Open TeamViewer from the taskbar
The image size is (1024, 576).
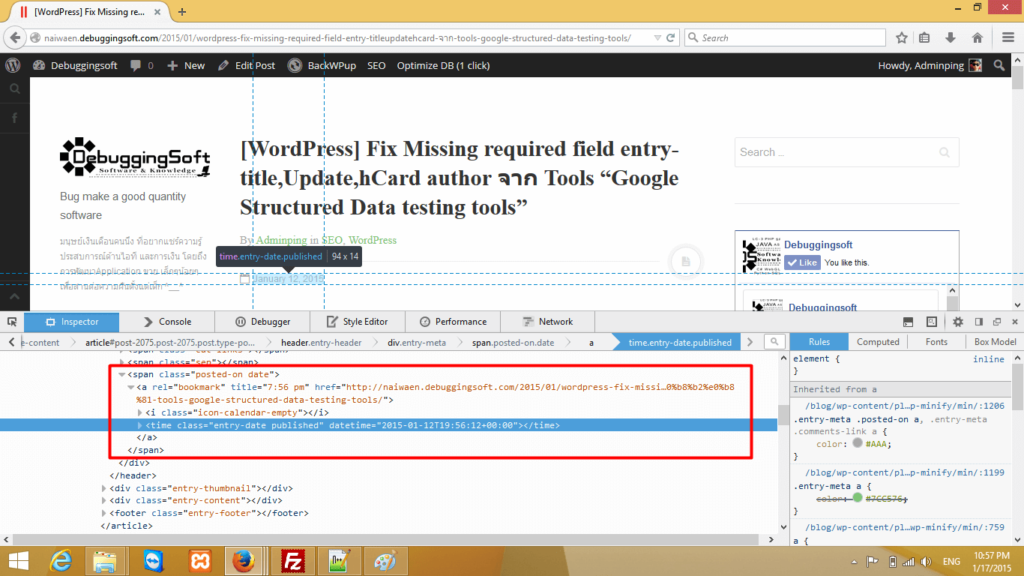(153, 561)
